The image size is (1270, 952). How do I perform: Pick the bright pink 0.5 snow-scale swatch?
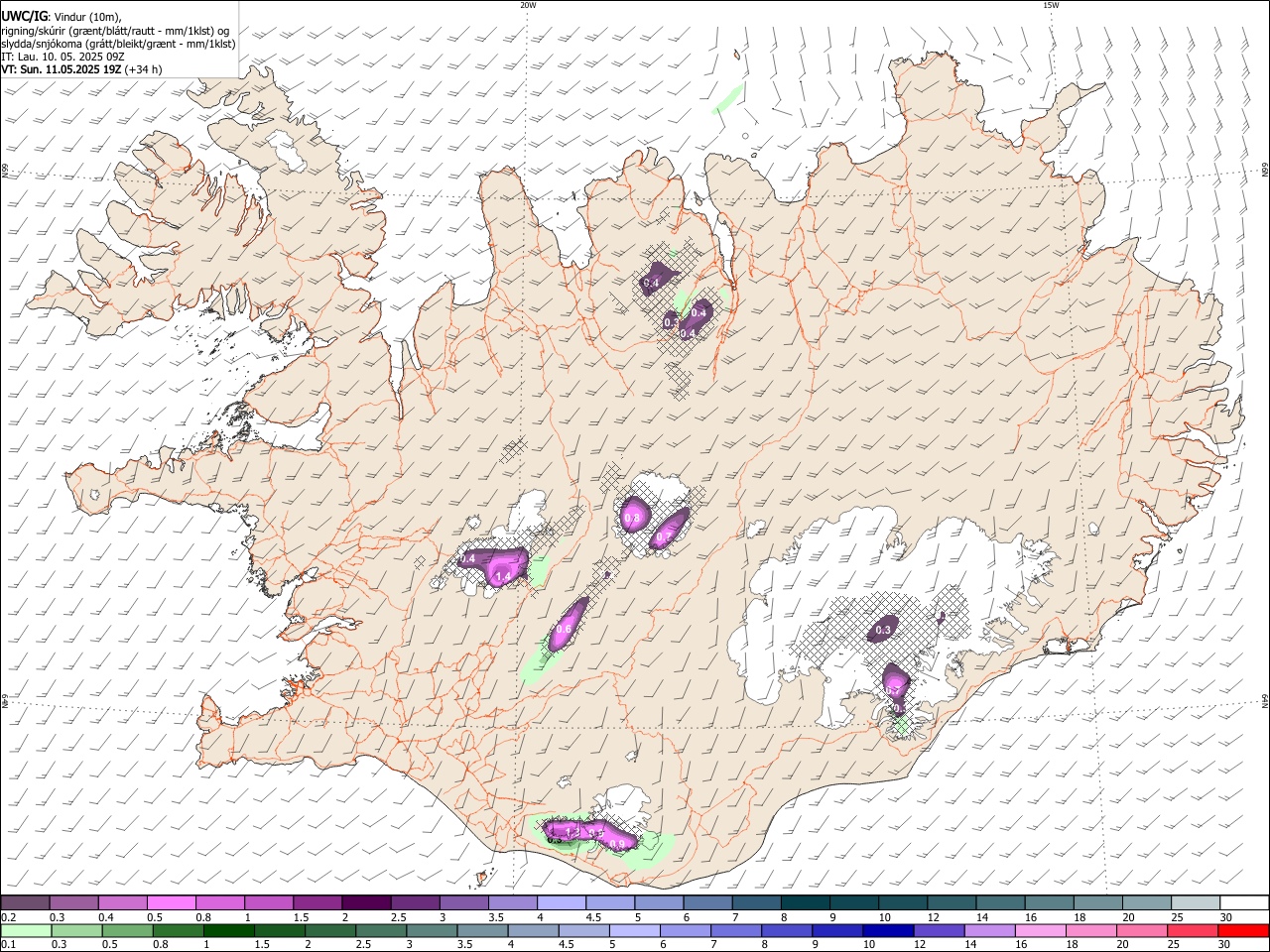click(171, 902)
